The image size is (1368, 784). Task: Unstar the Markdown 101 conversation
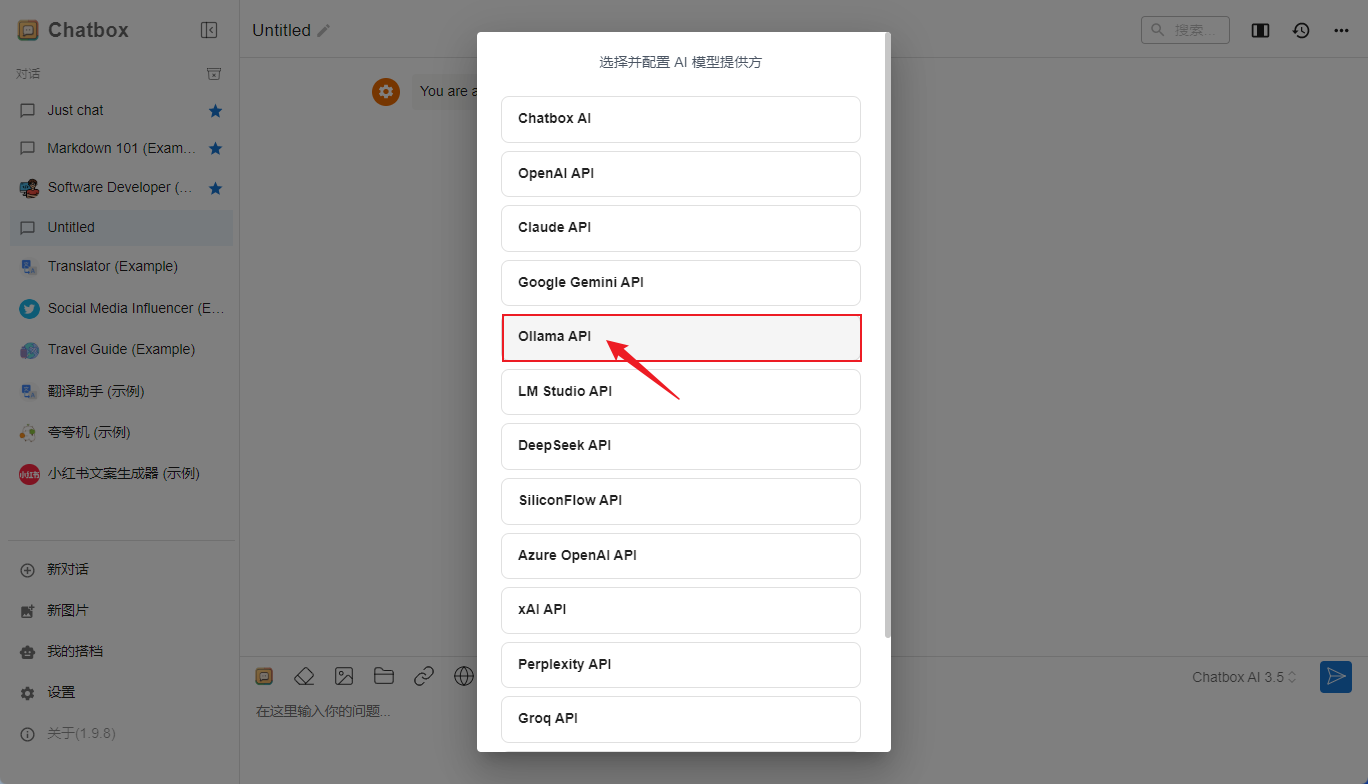coord(215,149)
